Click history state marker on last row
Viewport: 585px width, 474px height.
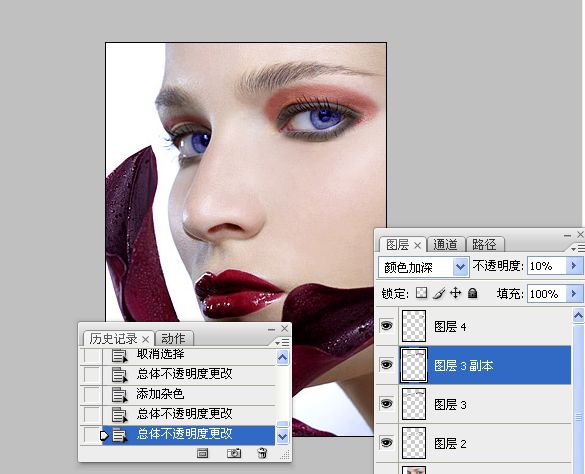104,435
